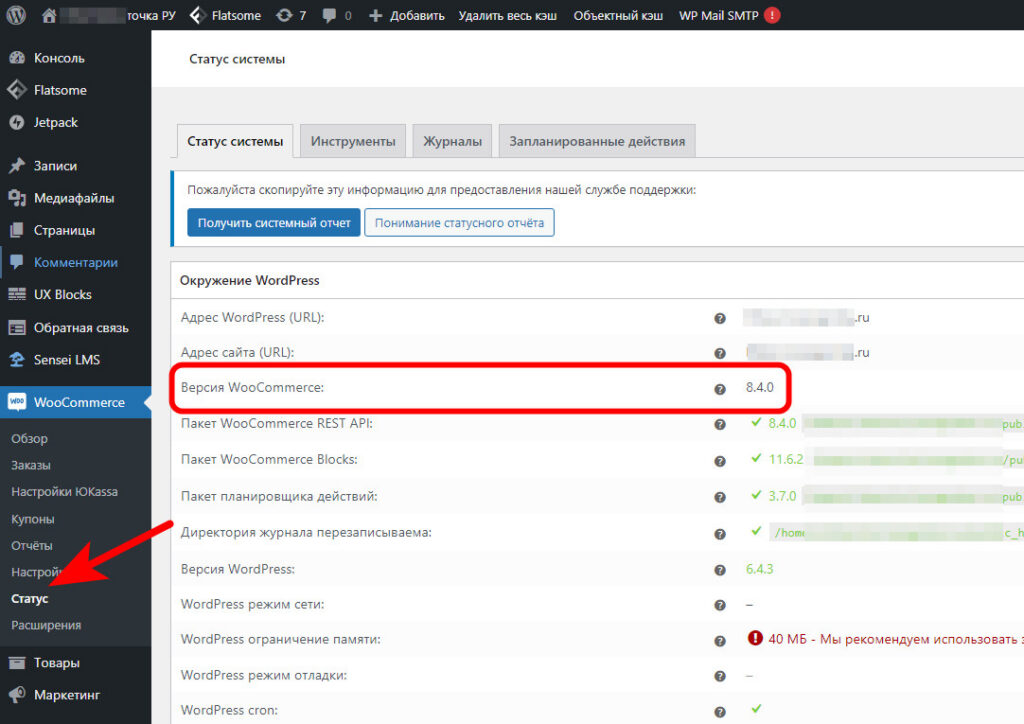Click help icon for Версия WordPress
This screenshot has width=1024, height=724.
click(x=720, y=570)
